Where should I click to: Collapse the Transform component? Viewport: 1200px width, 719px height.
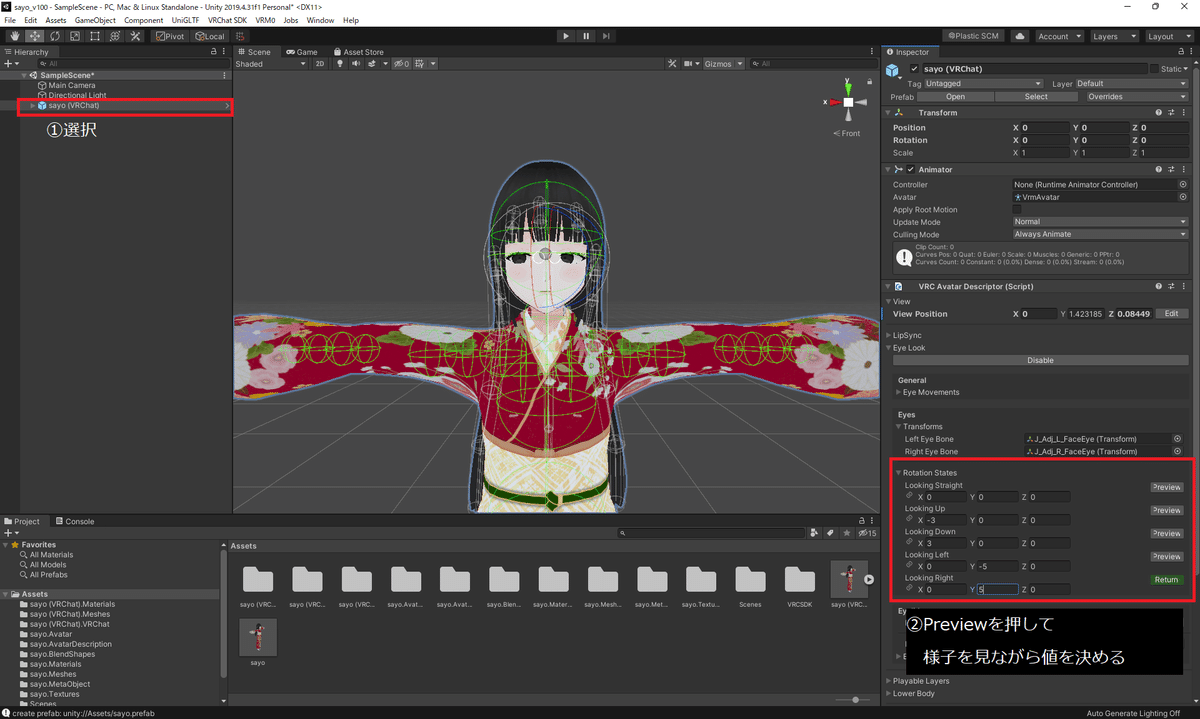[888, 113]
